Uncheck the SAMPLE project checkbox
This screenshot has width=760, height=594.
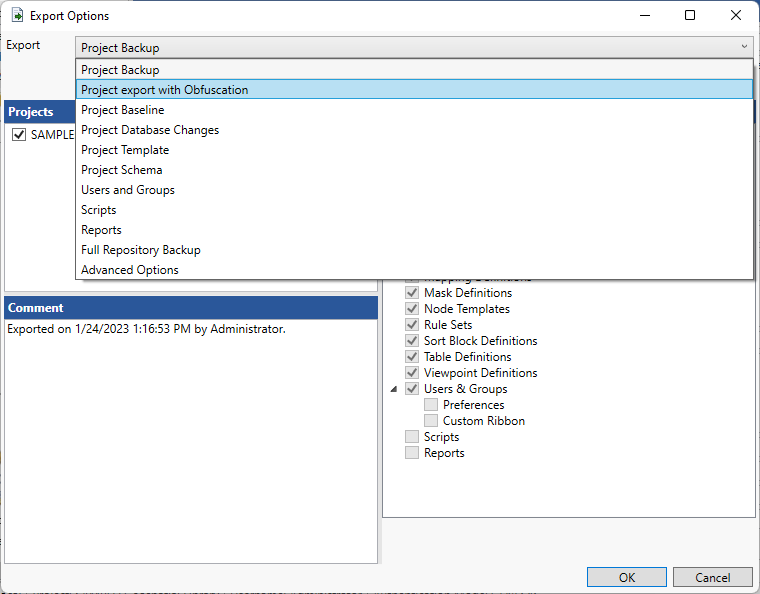19,135
